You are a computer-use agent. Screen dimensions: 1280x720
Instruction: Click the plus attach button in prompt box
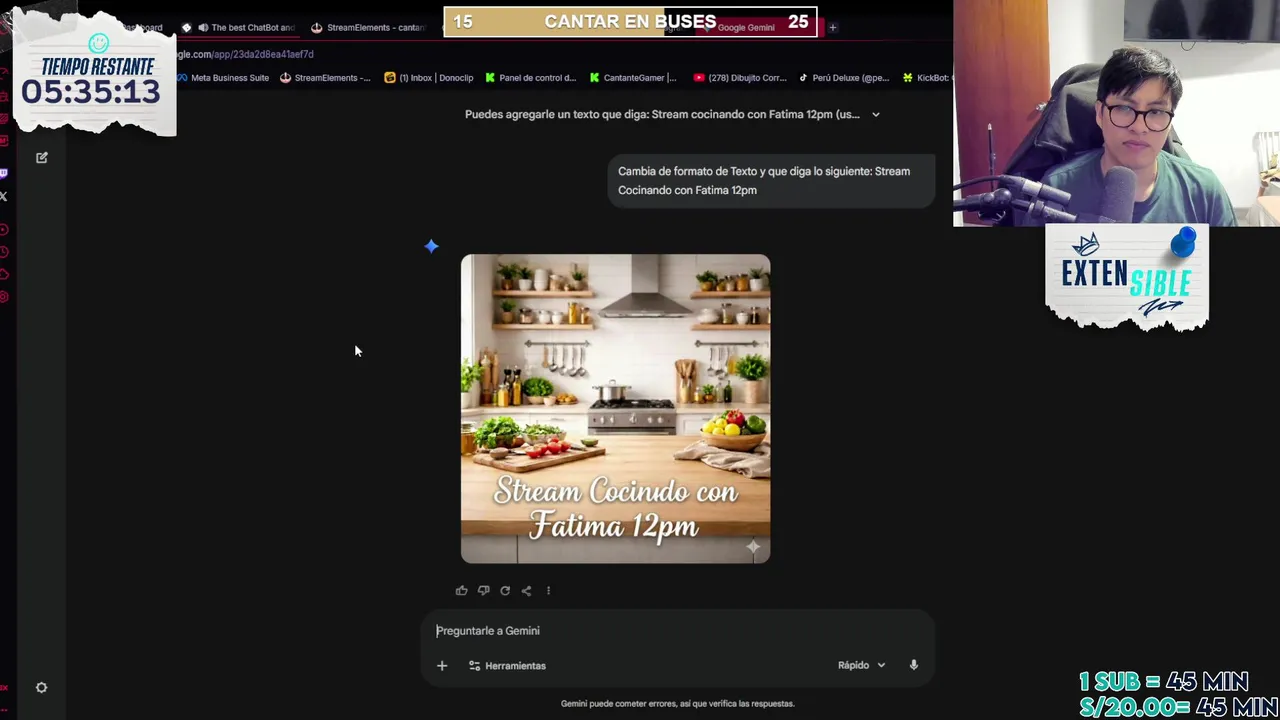442,666
